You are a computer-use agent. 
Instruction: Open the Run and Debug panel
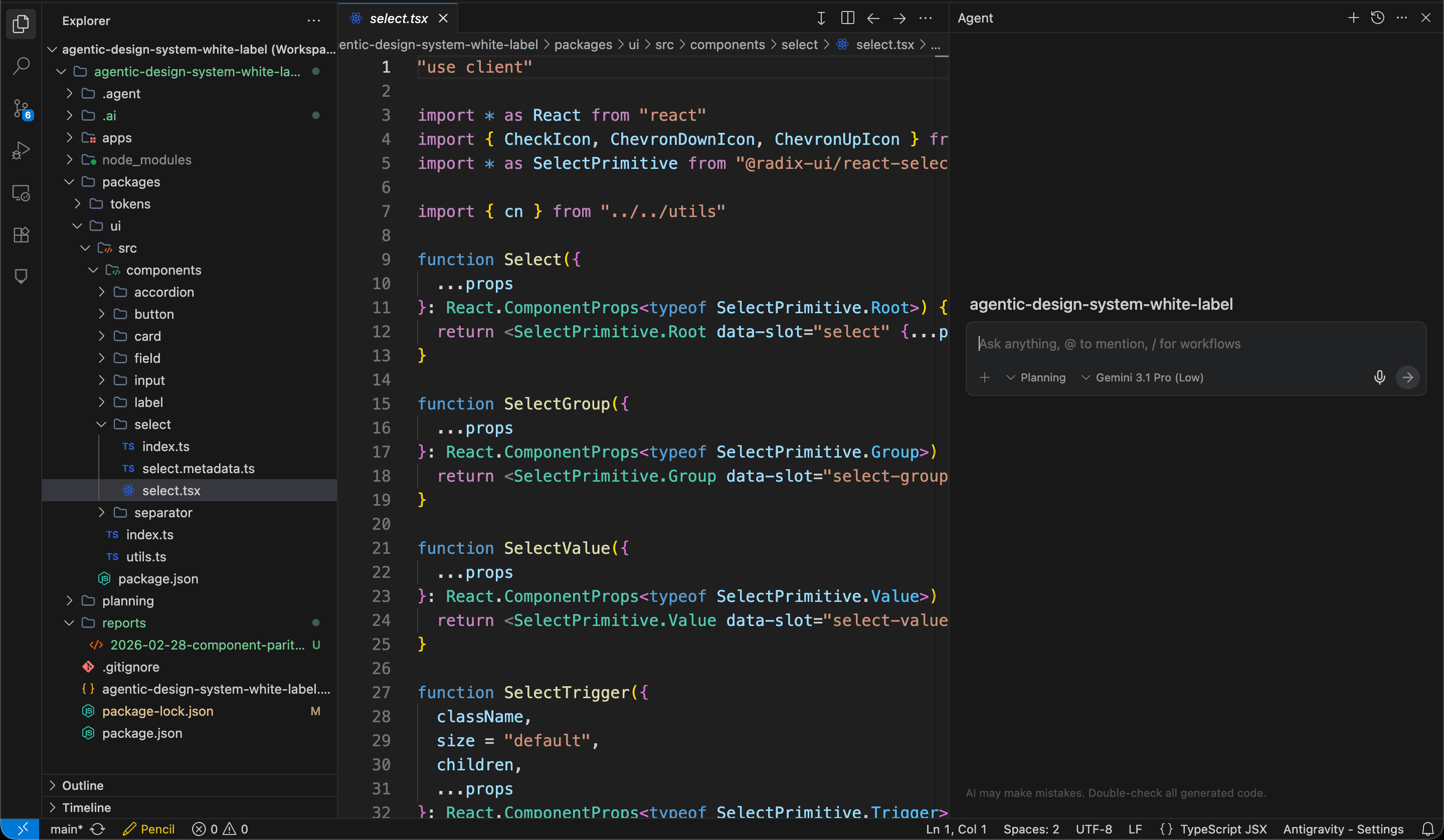[x=21, y=150]
